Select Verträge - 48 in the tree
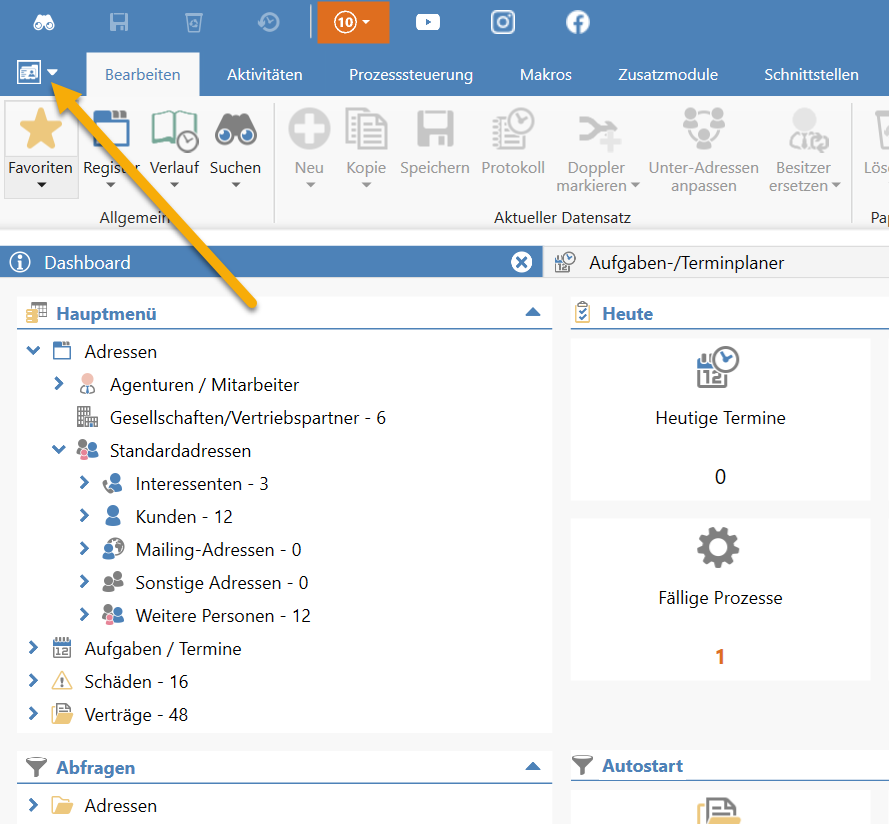The image size is (889, 824). (136, 715)
